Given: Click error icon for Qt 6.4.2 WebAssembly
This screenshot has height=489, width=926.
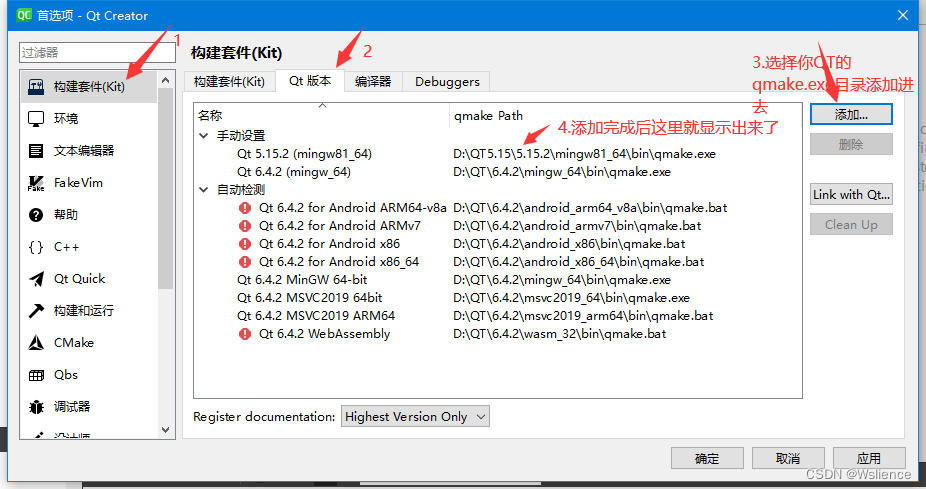Looking at the screenshot, I should pyautogui.click(x=244, y=334).
